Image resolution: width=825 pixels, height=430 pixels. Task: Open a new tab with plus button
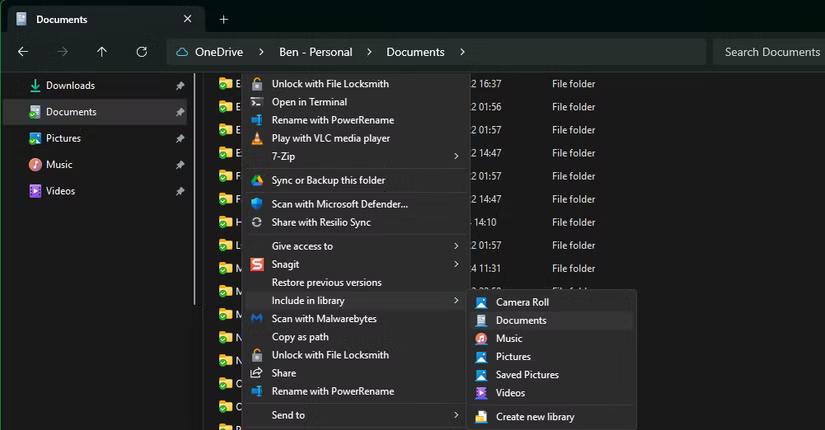(224, 19)
